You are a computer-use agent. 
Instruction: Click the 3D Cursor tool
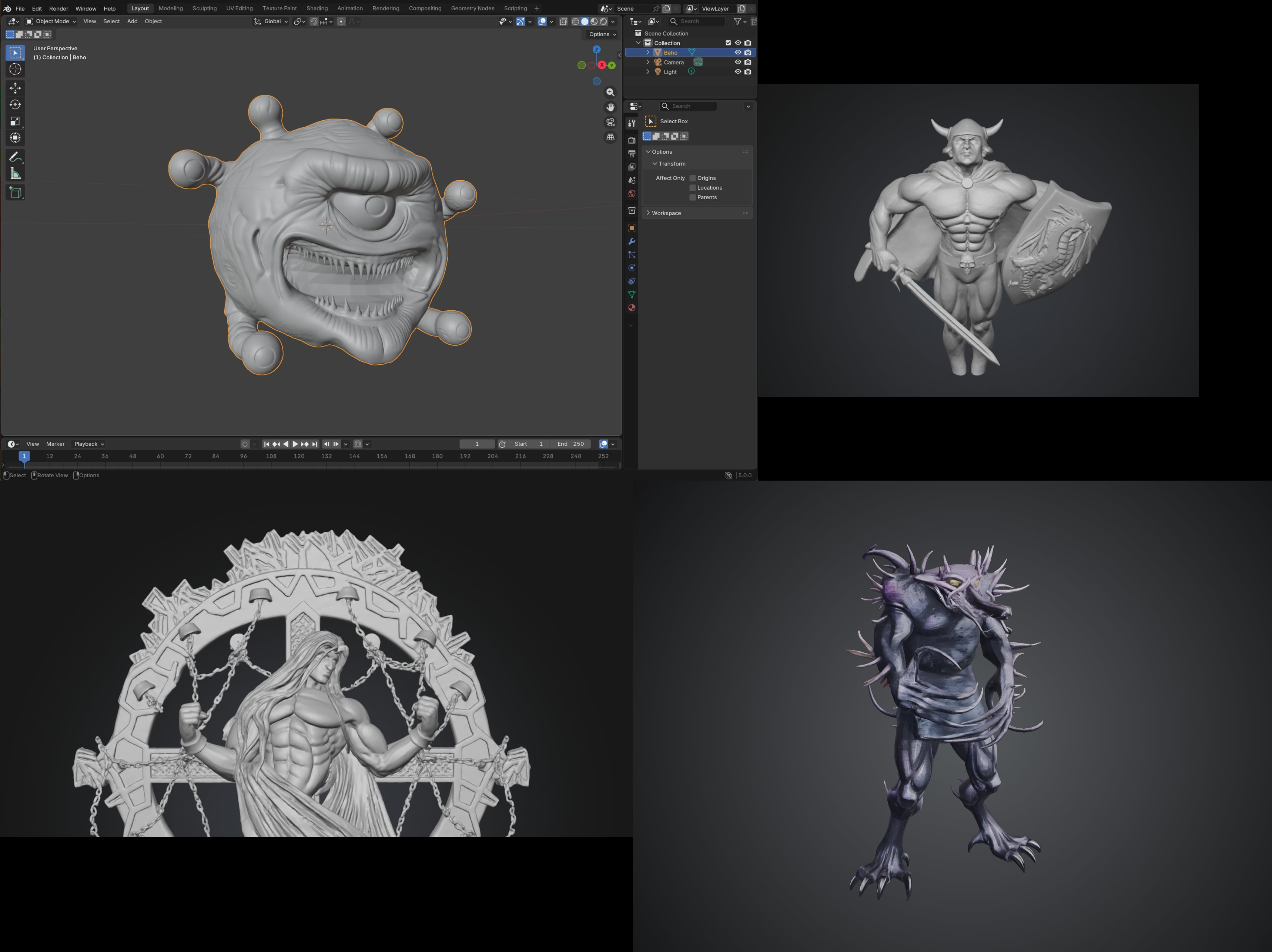click(16, 70)
